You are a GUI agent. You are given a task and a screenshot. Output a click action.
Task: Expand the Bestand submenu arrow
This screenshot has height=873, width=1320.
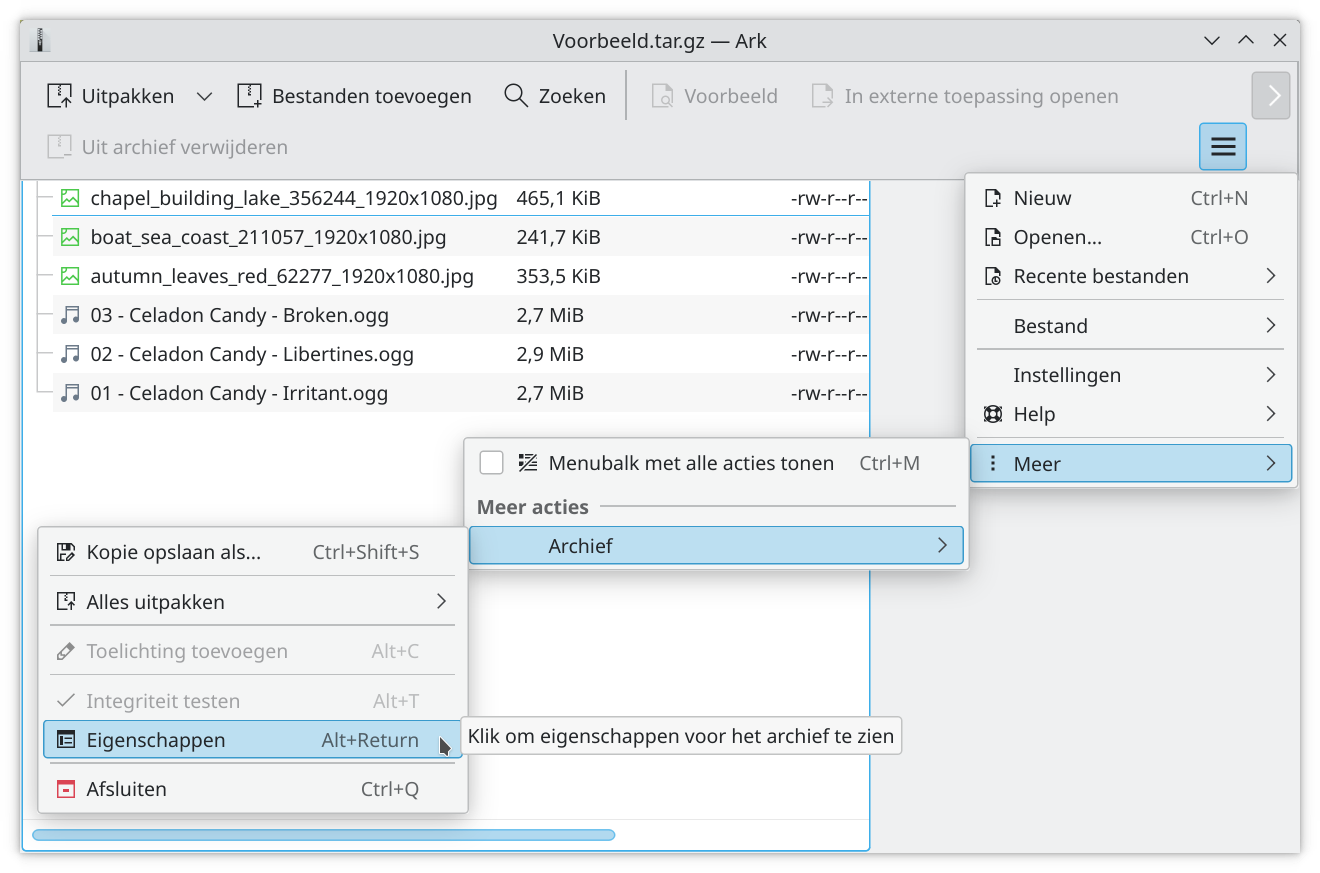1271,326
